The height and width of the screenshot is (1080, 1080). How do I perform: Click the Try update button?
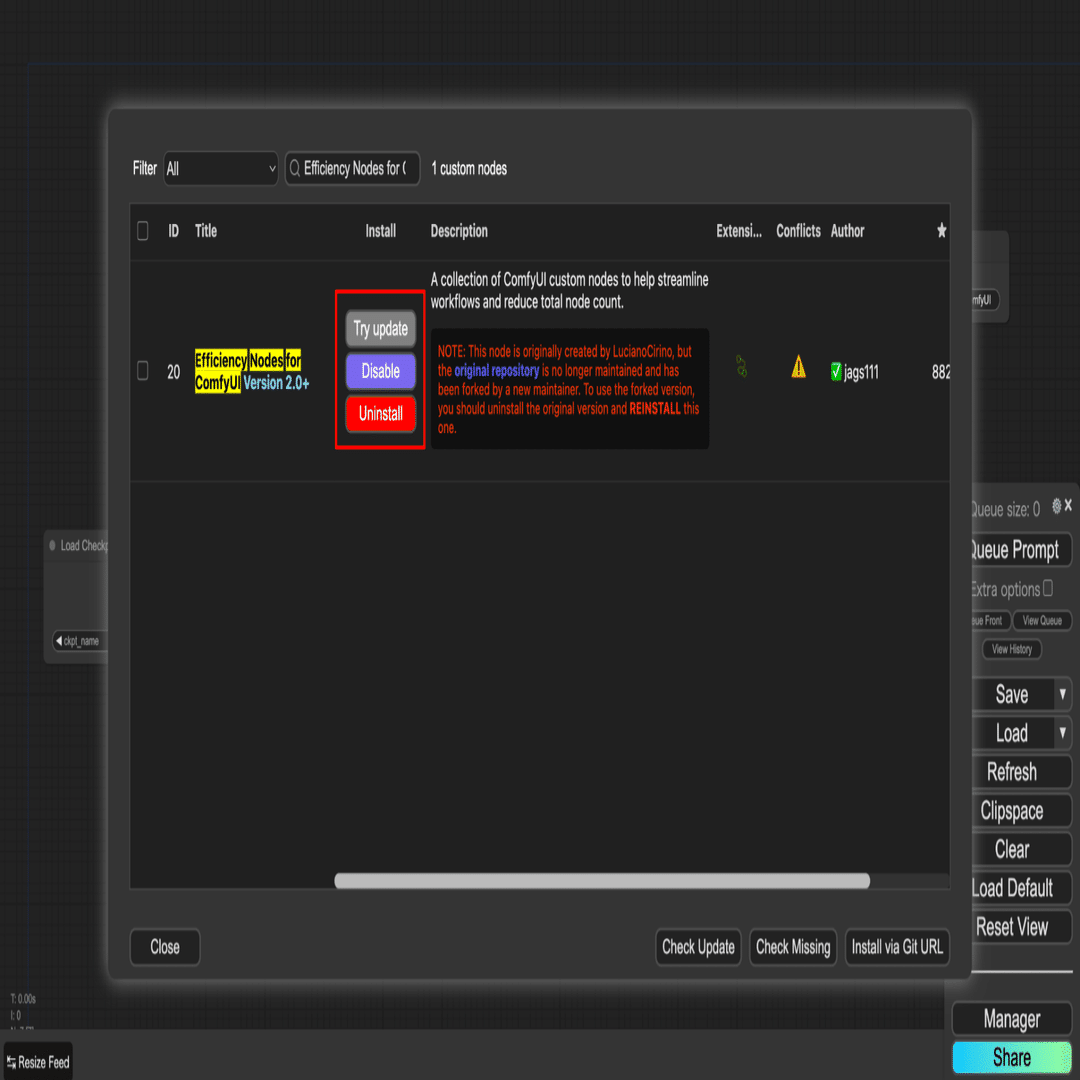(380, 329)
